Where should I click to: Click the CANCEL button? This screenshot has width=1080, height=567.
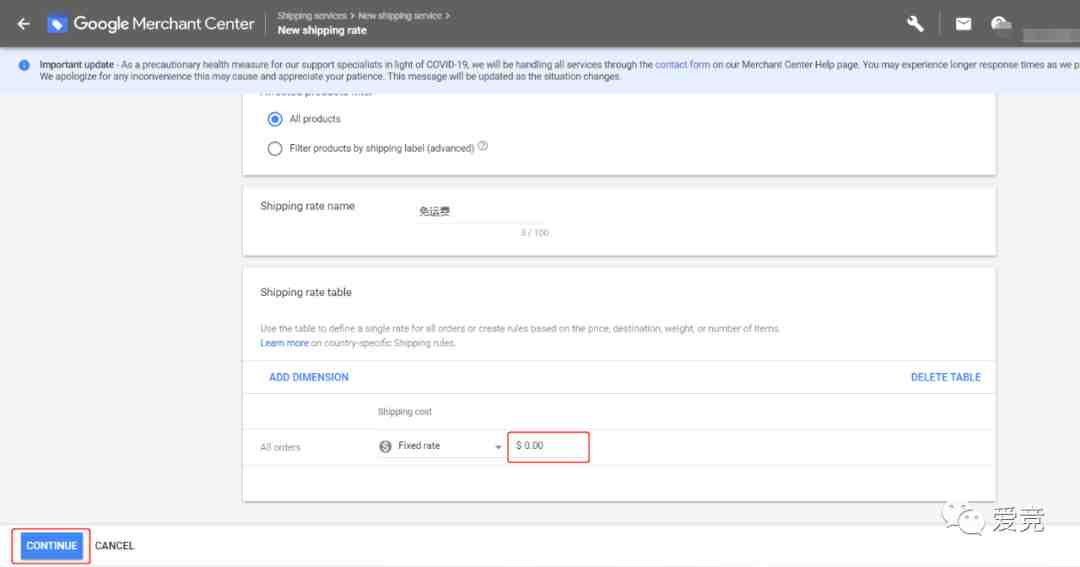click(114, 546)
